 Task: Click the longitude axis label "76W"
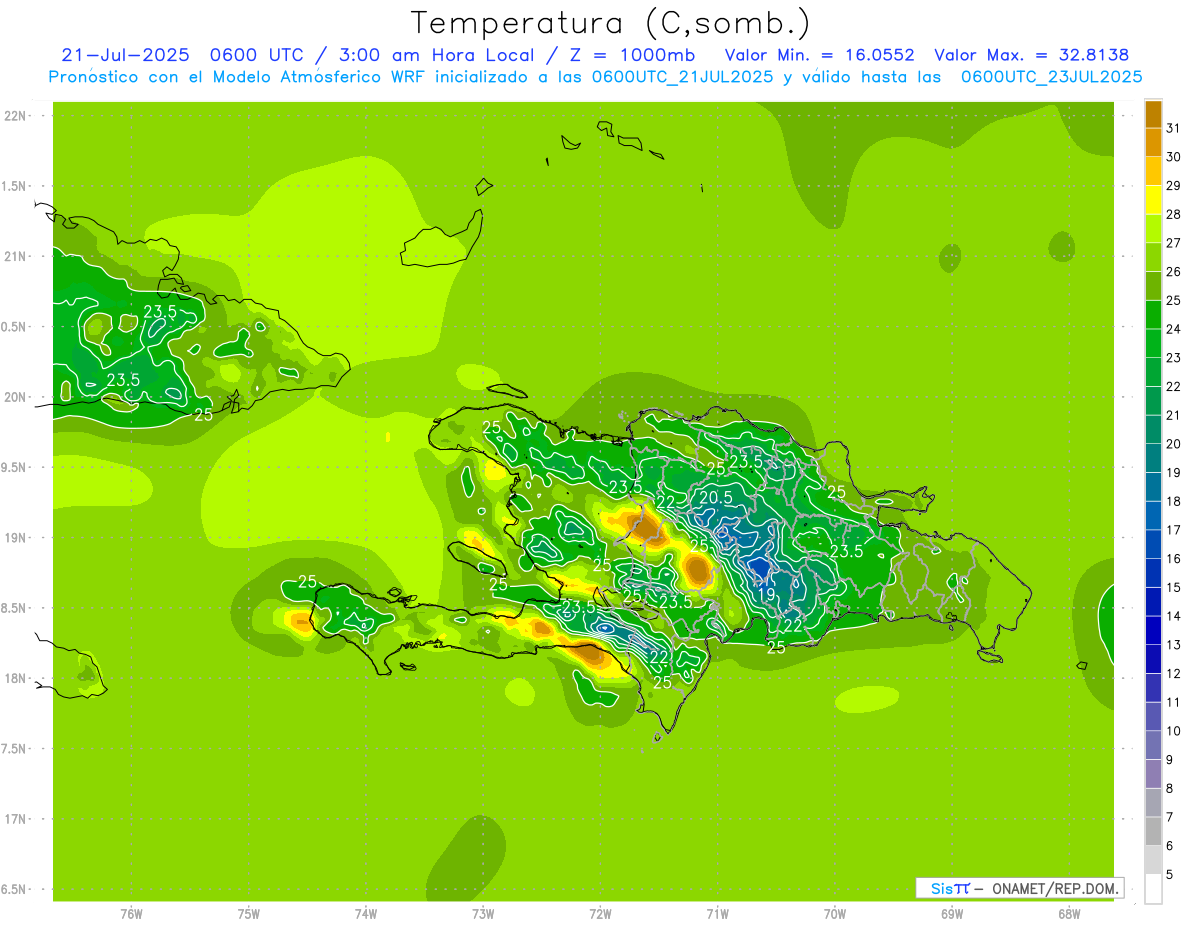[131, 914]
